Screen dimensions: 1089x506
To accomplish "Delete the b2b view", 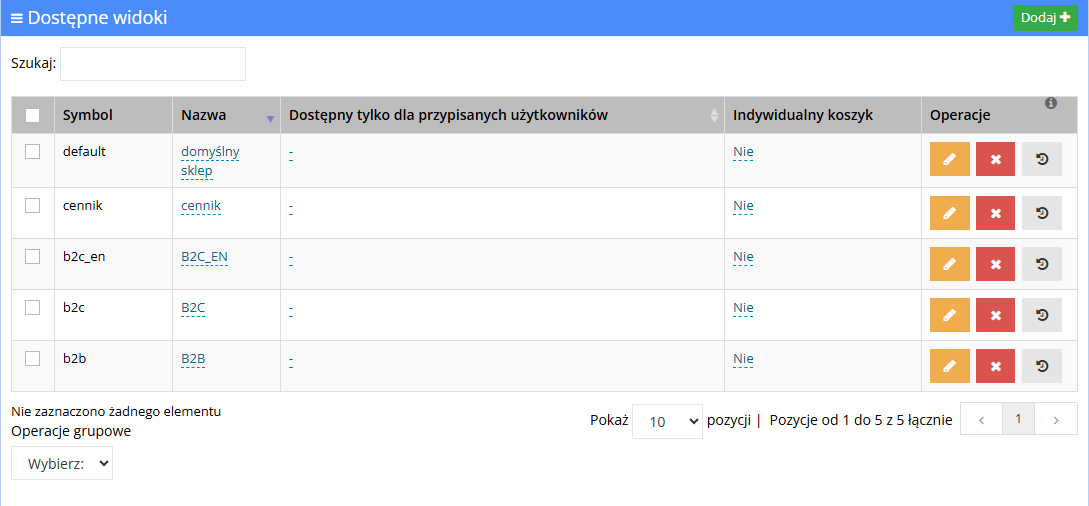I will [x=995, y=366].
